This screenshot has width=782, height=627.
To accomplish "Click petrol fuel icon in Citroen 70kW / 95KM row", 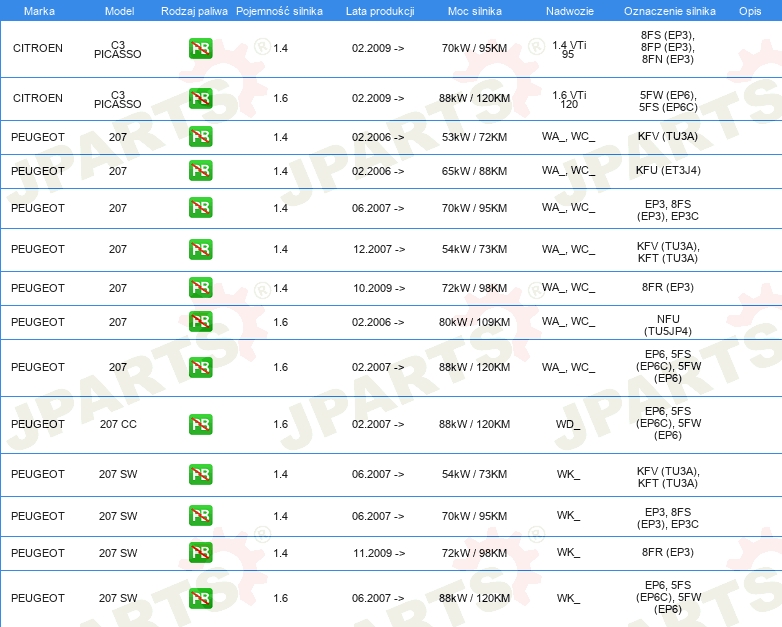I will (x=200, y=48).
